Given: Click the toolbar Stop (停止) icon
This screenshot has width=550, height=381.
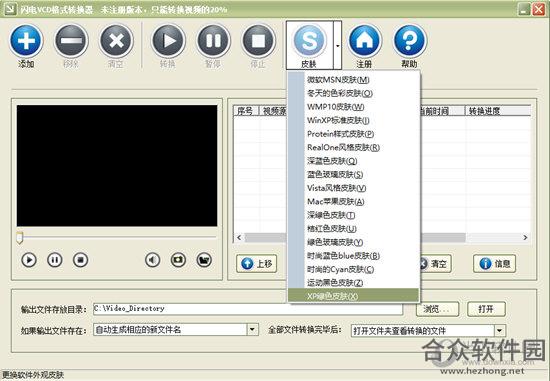Looking at the screenshot, I should click(259, 41).
